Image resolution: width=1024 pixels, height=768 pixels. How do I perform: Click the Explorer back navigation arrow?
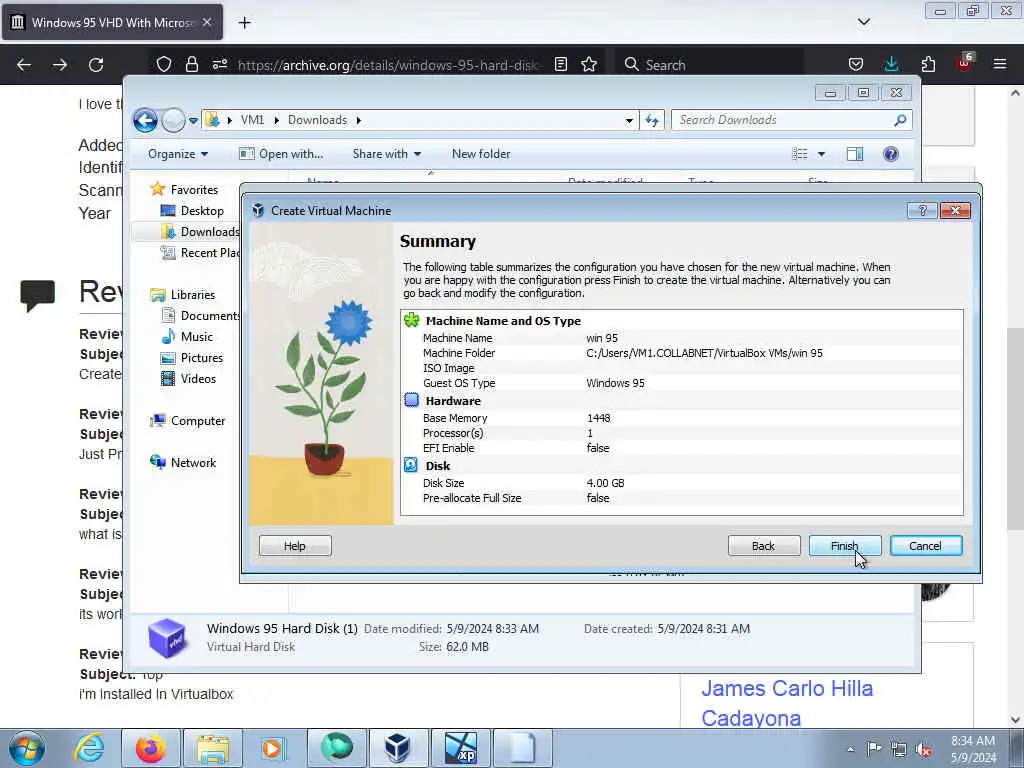pos(145,120)
